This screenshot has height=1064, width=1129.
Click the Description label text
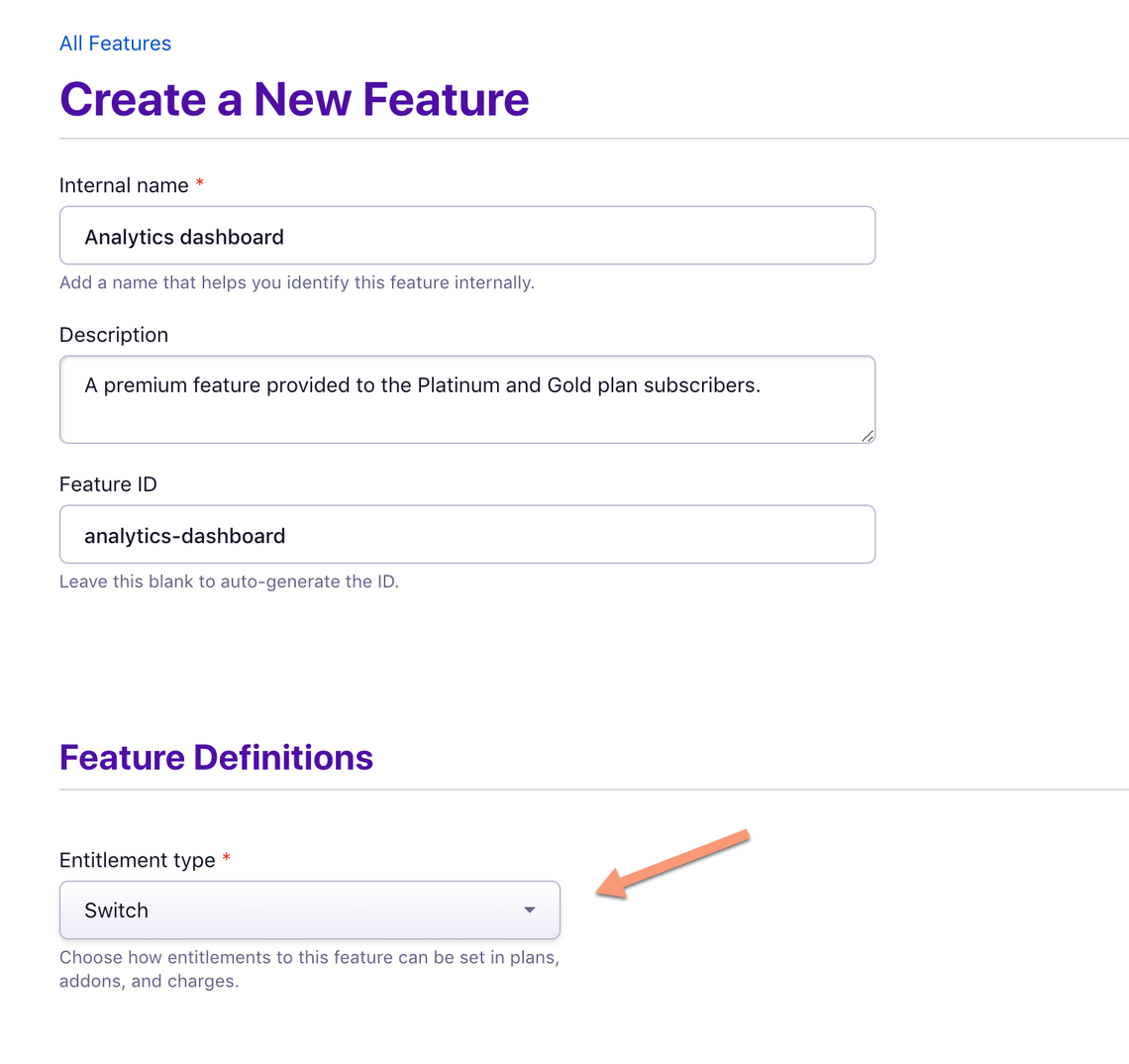[114, 335]
